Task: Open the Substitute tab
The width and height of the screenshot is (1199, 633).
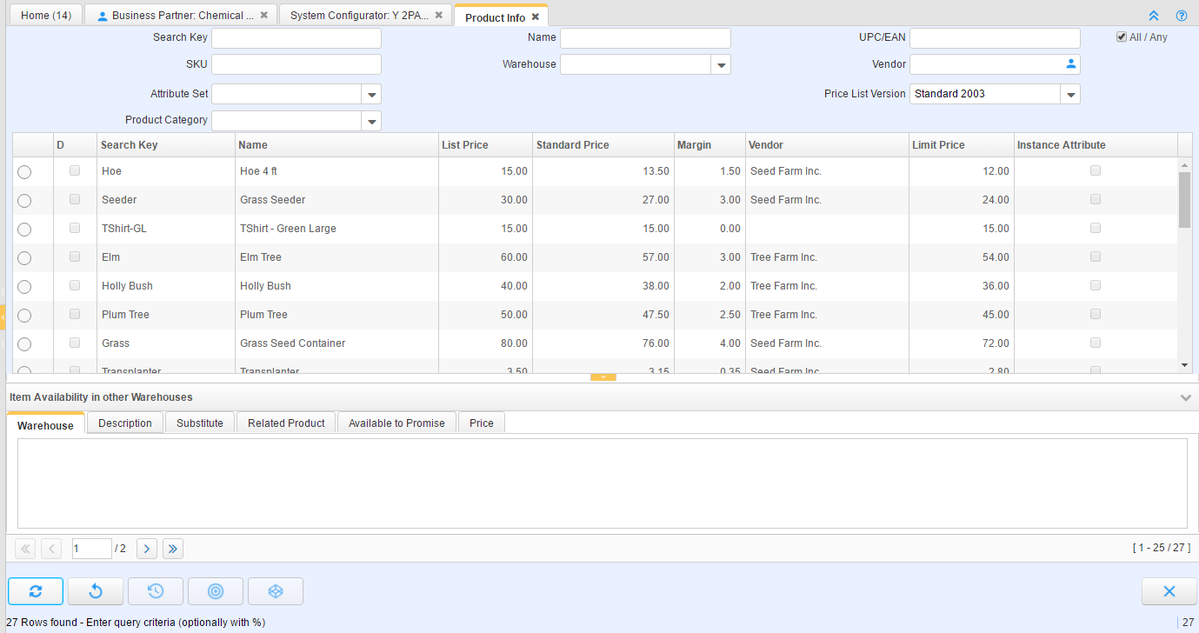Action: pos(199,423)
